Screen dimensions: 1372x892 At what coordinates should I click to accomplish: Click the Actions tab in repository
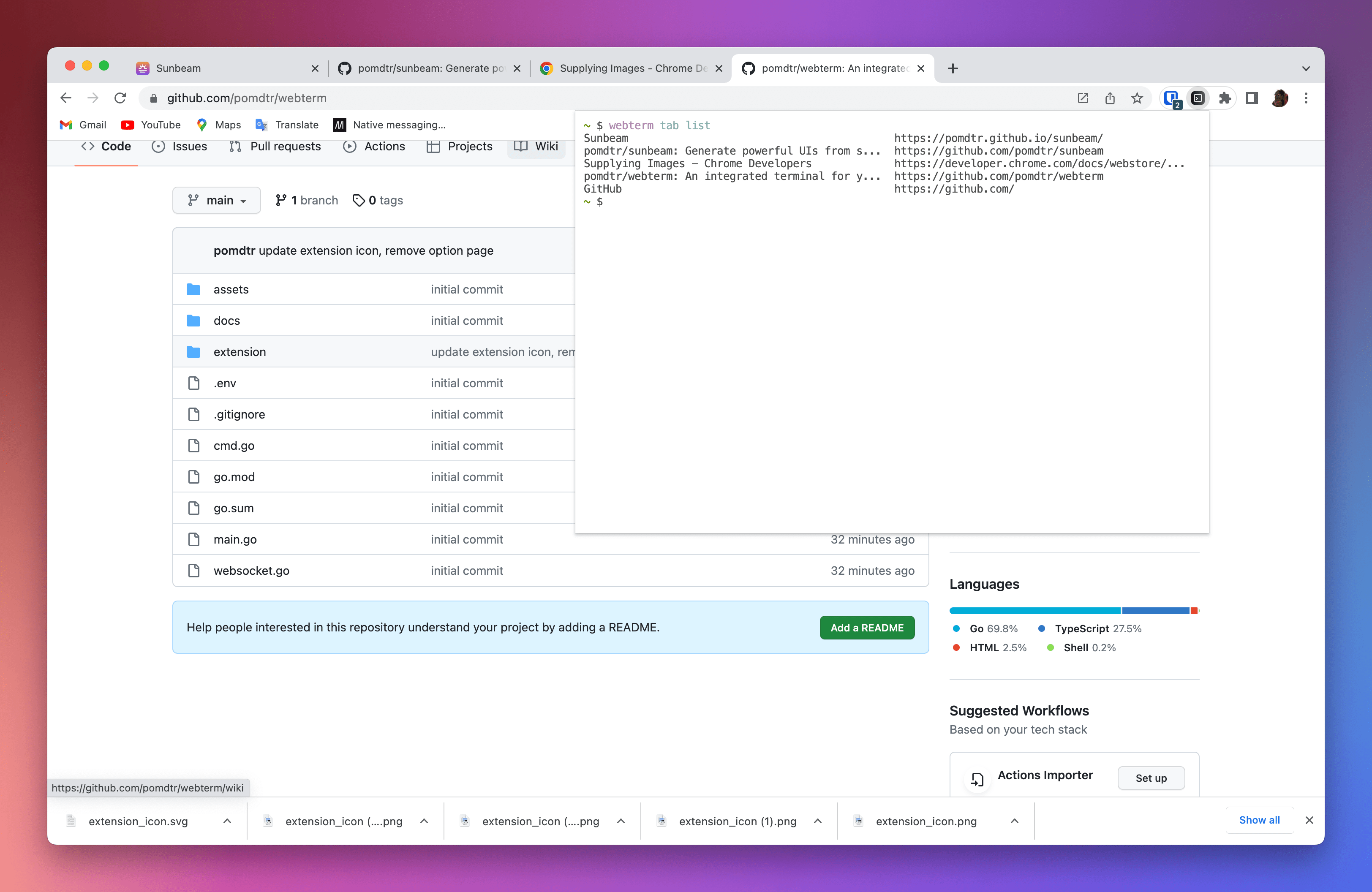point(384,146)
